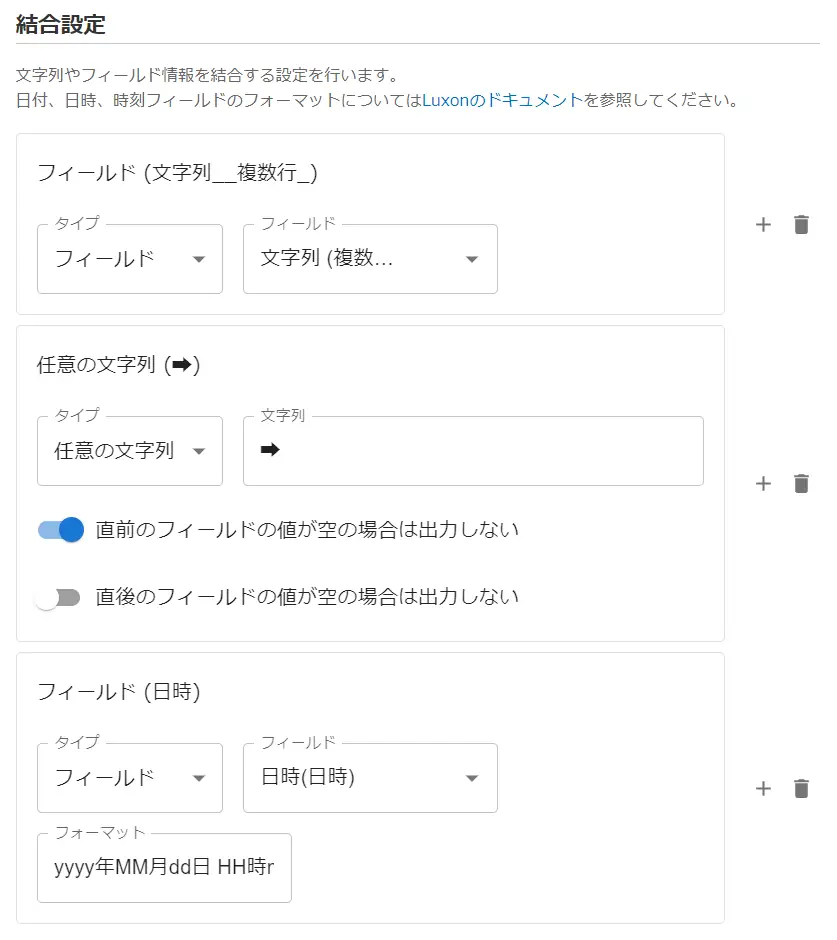Add a row after the 任意の文字列 block

coord(763,484)
